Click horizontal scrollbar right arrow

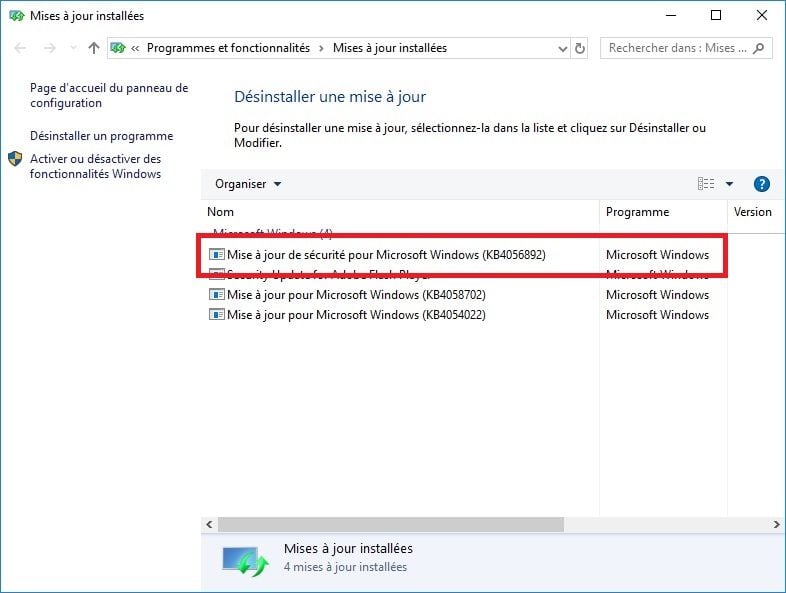(x=776, y=524)
